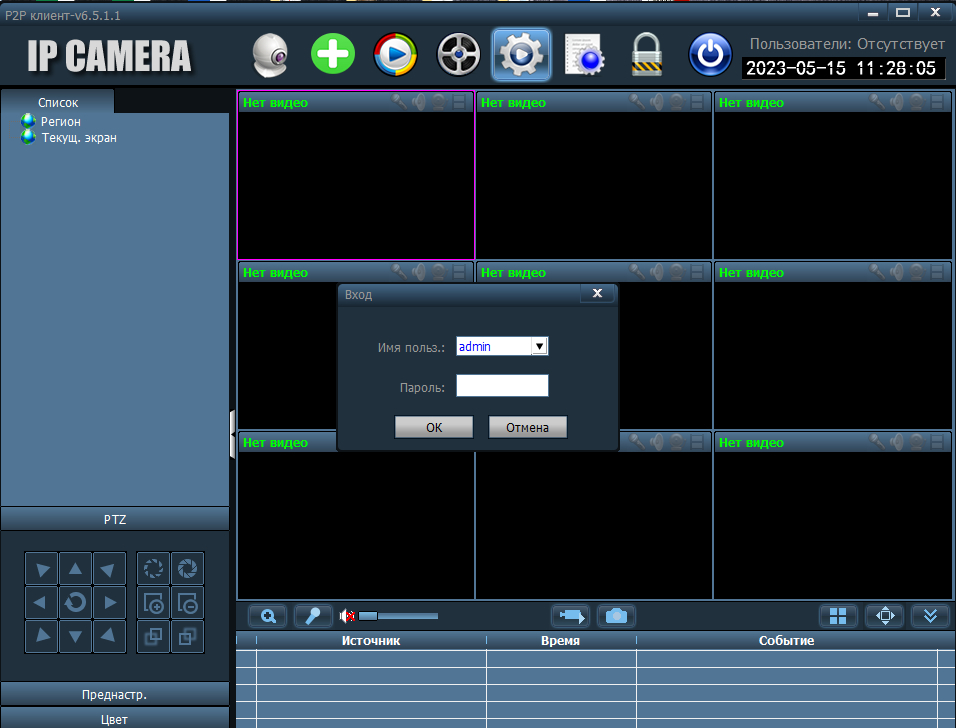Expand the Цвет panel section

[x=115, y=718]
